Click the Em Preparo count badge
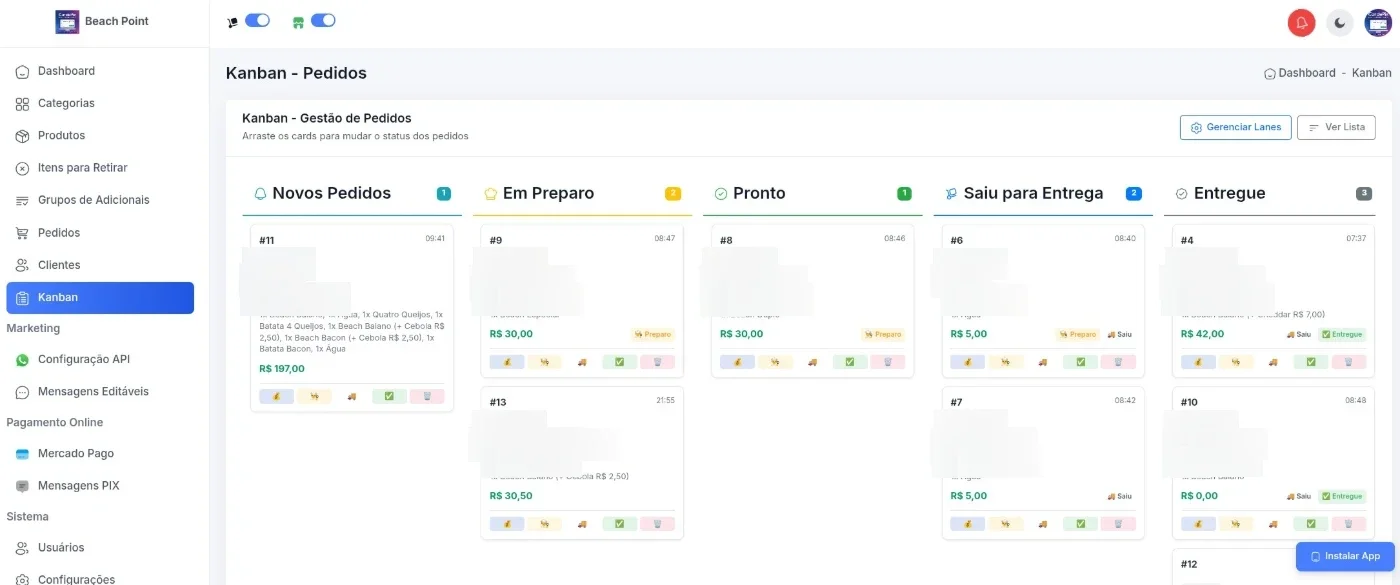1400x585 pixels. pos(673,194)
